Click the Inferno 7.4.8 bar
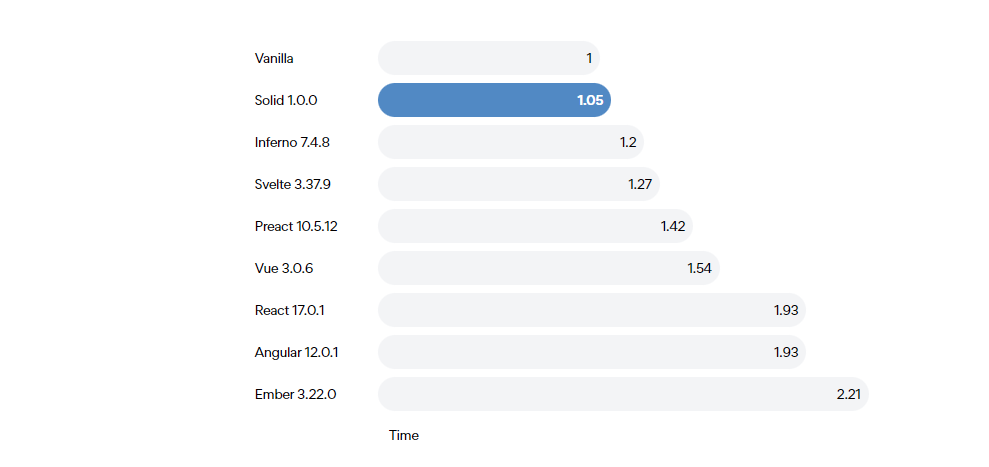Viewport: 989px width, 467px height. pos(511,142)
